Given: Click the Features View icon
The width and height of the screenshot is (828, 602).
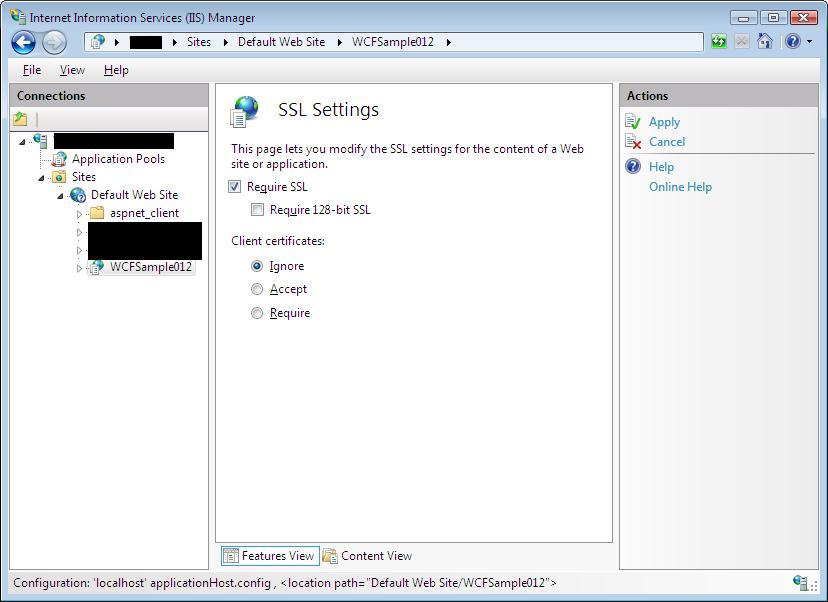Looking at the screenshot, I should click(x=231, y=556).
